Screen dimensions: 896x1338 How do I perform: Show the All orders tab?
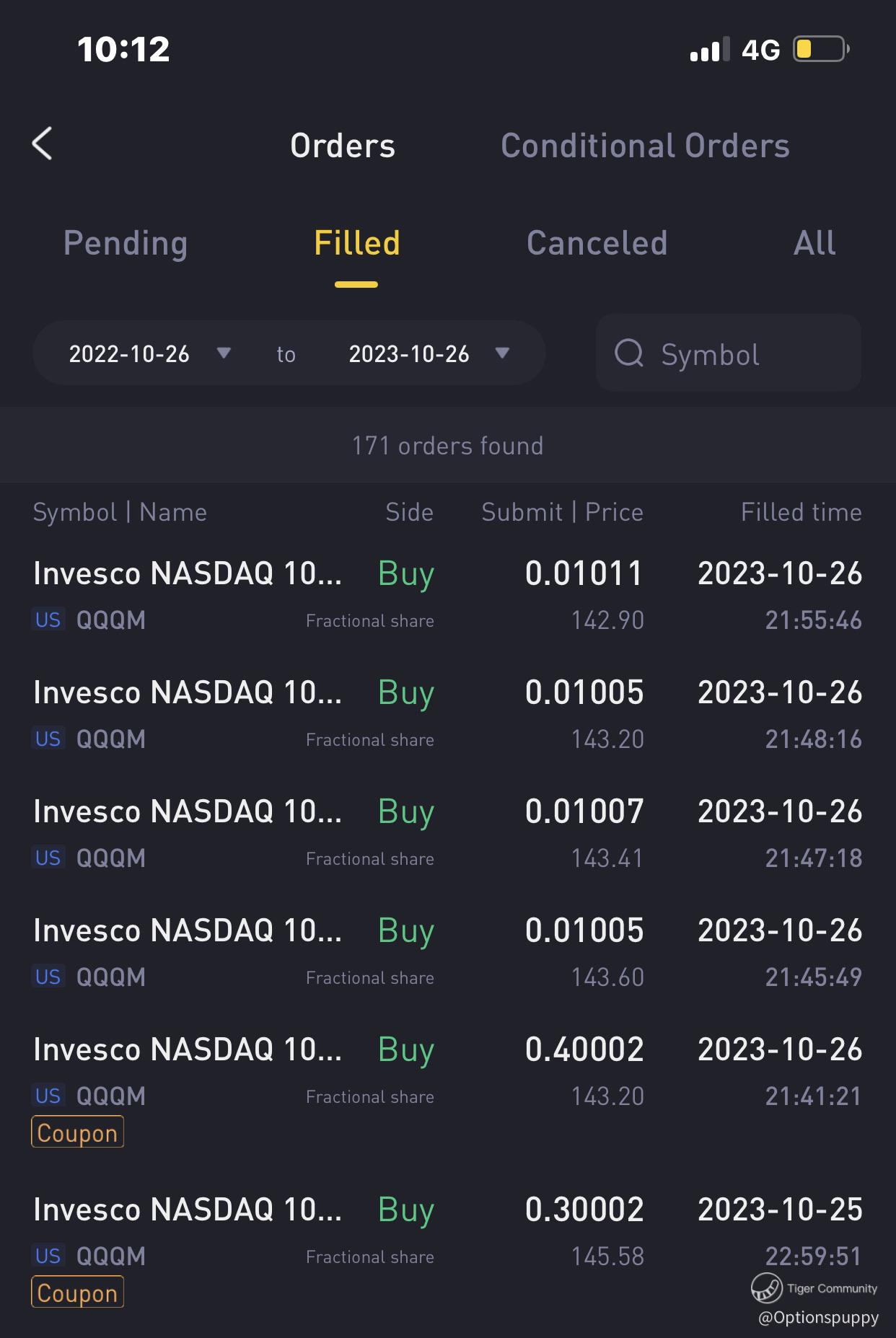tap(814, 243)
